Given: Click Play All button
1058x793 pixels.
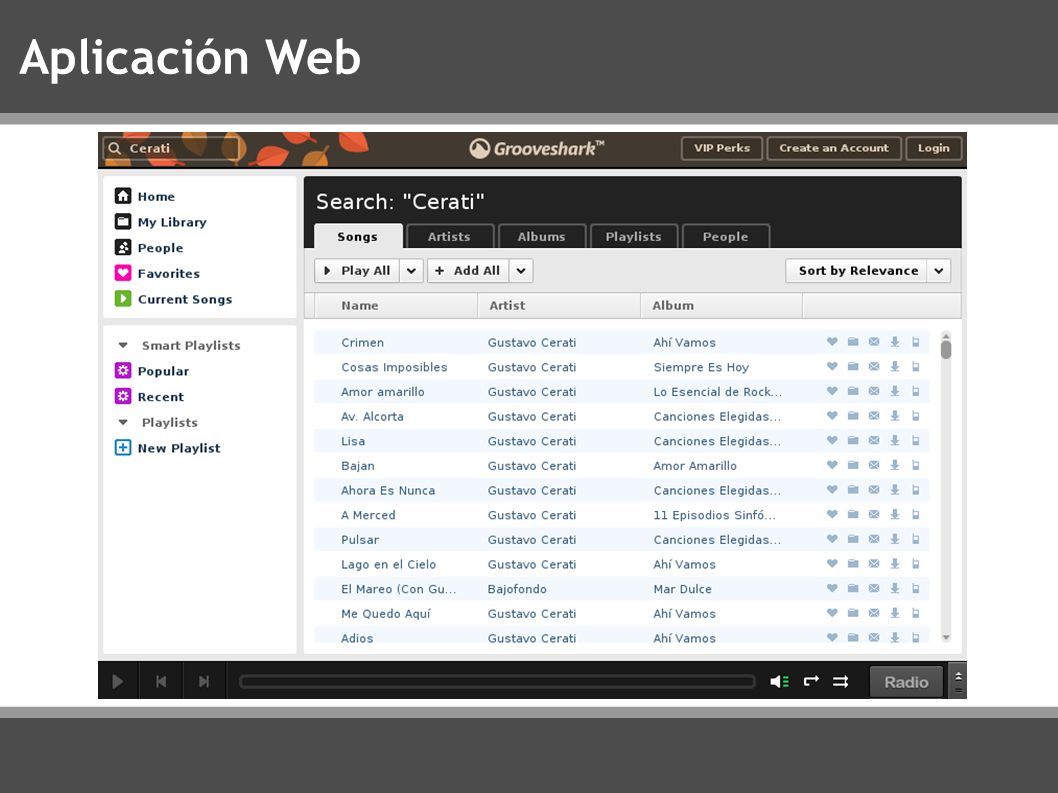Looking at the screenshot, I should pyautogui.click(x=358, y=271).
